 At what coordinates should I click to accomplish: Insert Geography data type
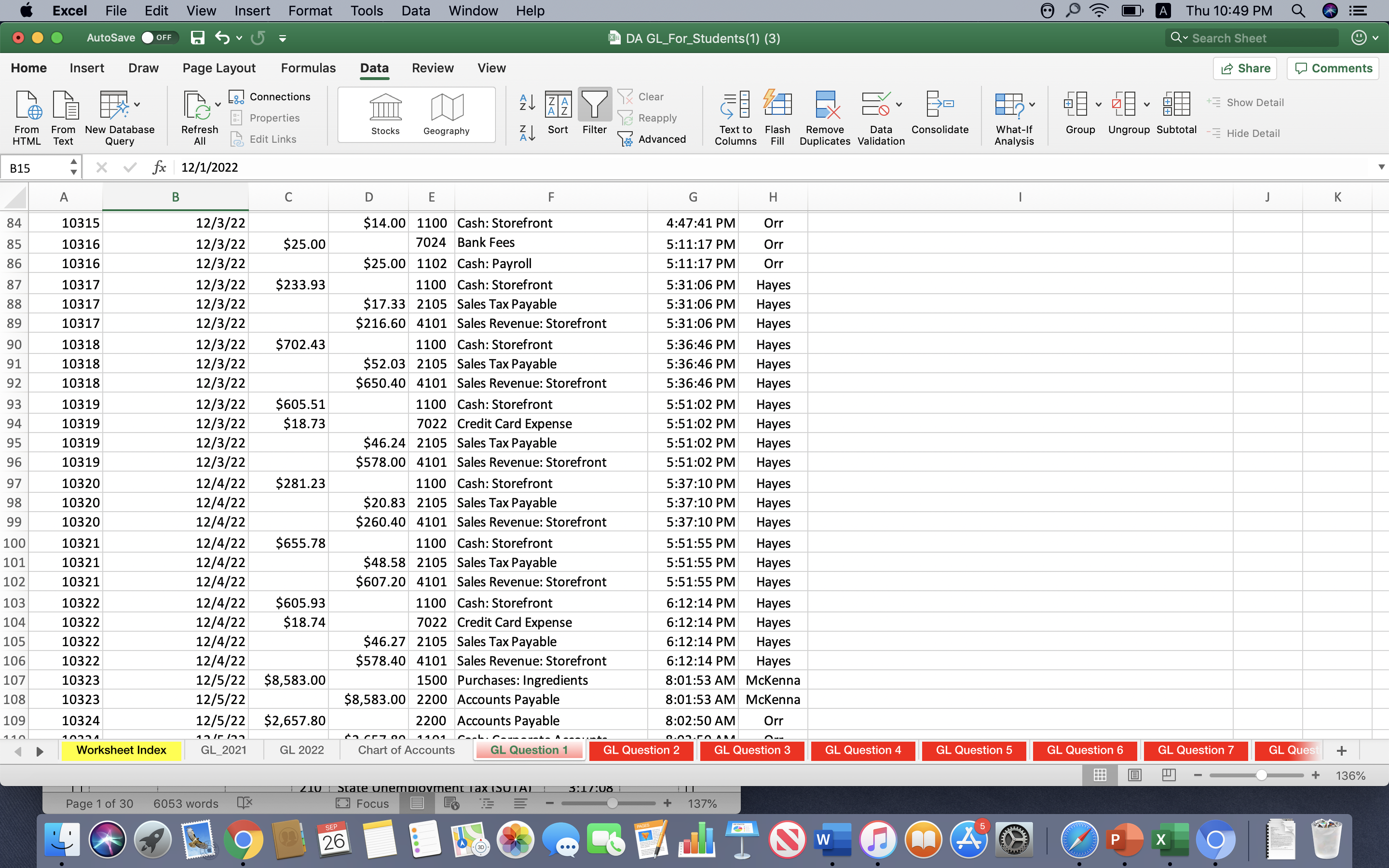(447, 113)
